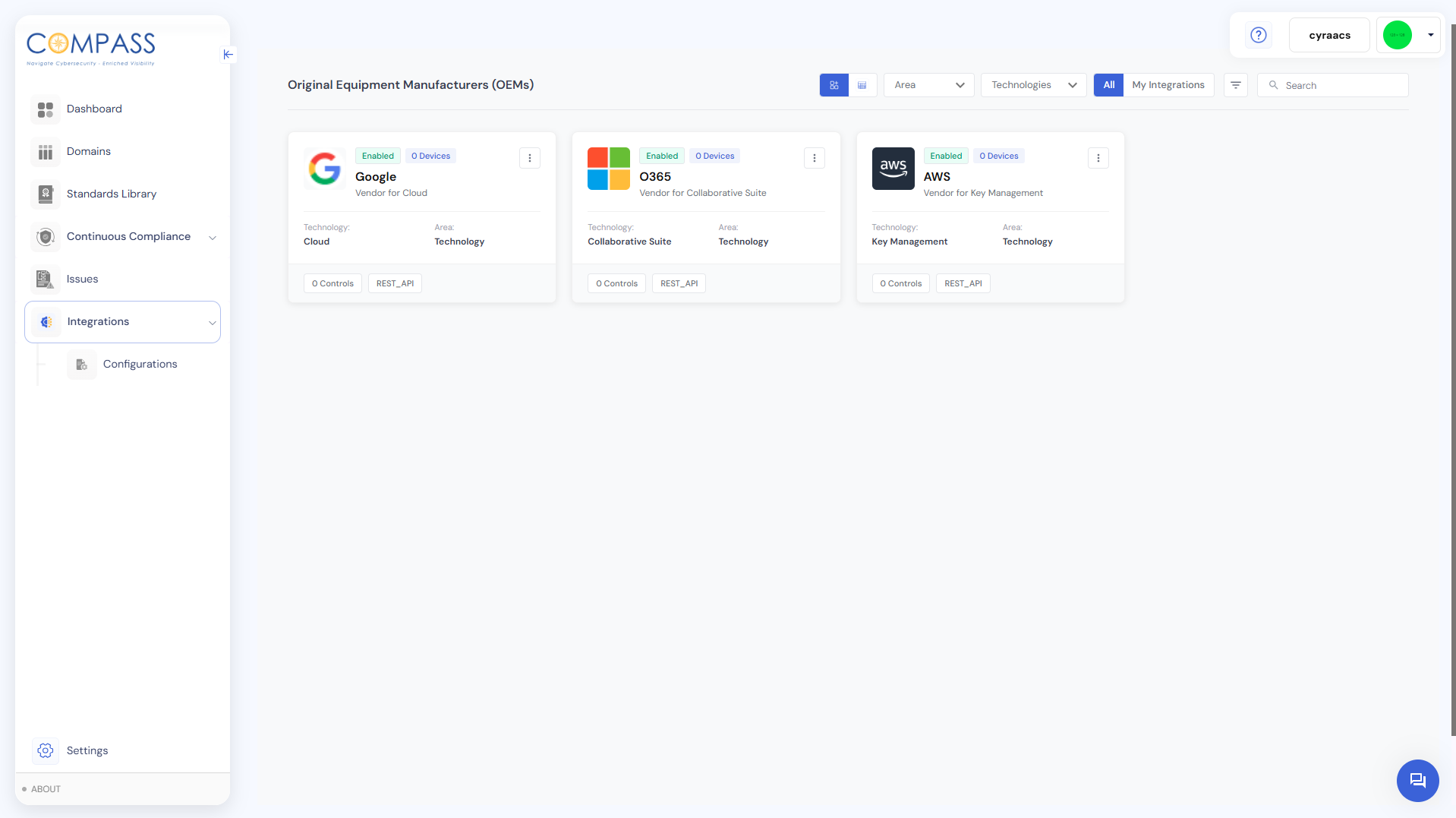Click the Continuous Compliance shield icon
Screen dimensions: 1456x818
(46, 237)
